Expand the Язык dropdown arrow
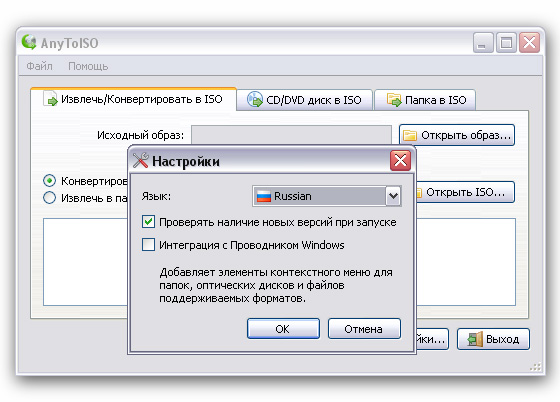The height and width of the screenshot is (402, 560). click(393, 196)
